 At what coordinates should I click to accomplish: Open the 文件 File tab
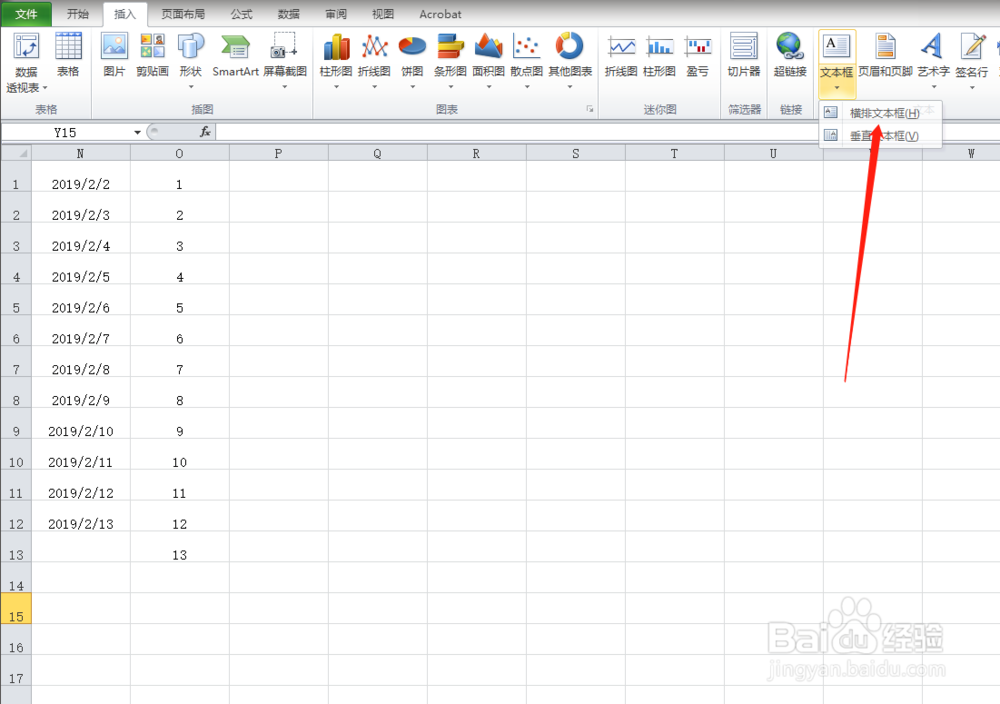click(26, 14)
